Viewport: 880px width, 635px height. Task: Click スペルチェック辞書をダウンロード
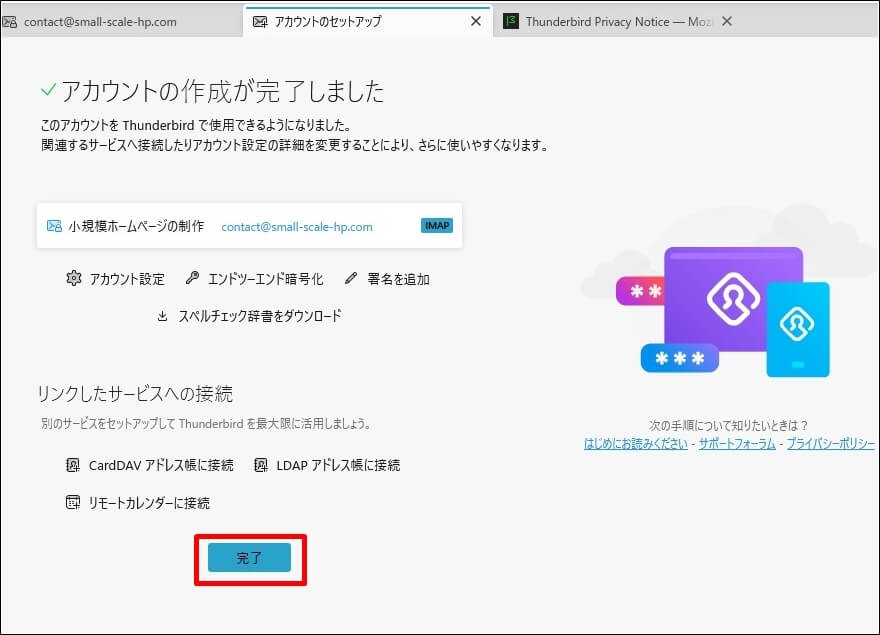[x=249, y=316]
